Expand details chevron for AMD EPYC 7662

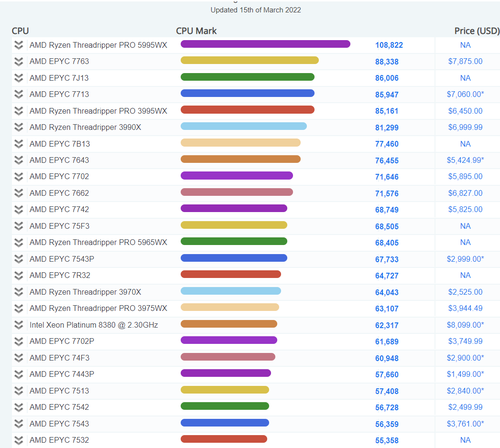[x=19, y=193]
